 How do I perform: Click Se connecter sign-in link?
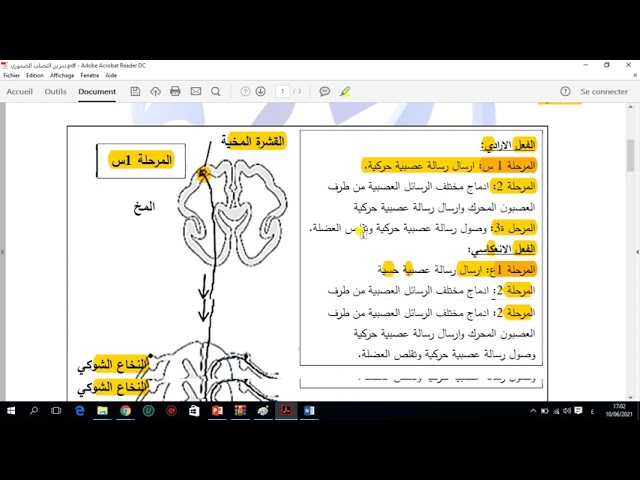pos(604,91)
